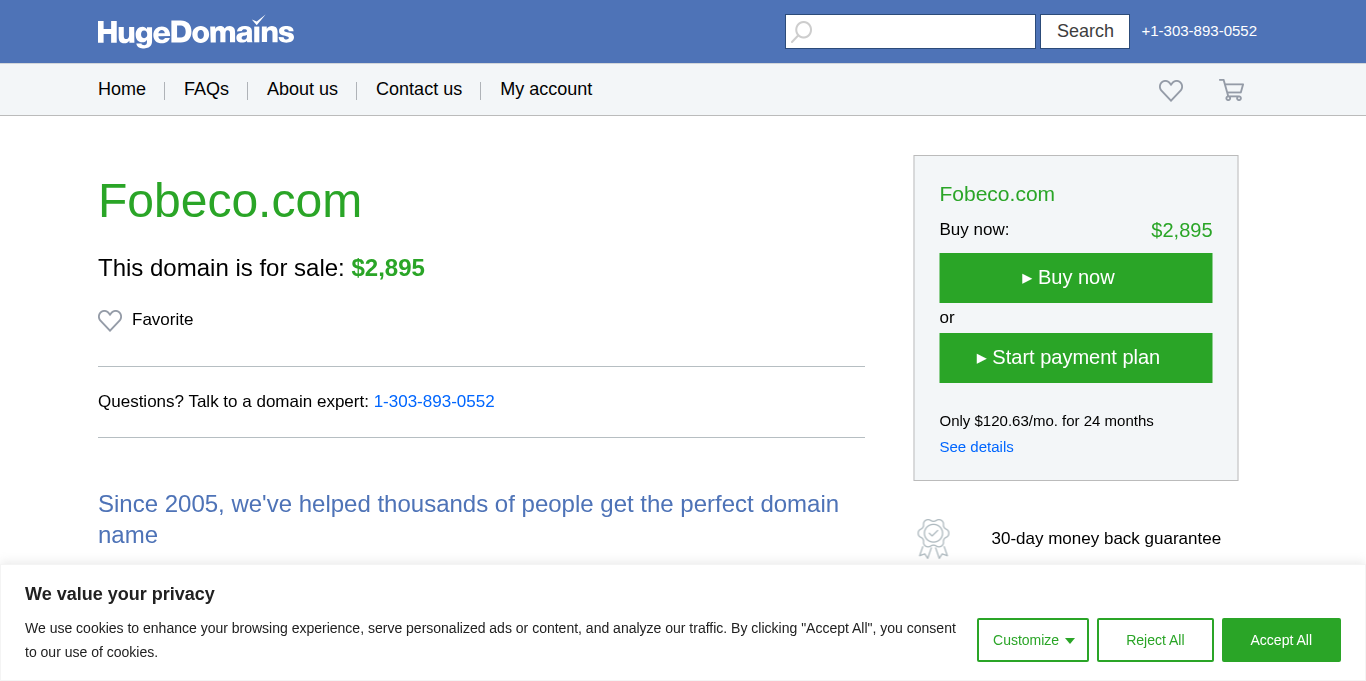
Task: Open My account page
Action: click(x=546, y=89)
